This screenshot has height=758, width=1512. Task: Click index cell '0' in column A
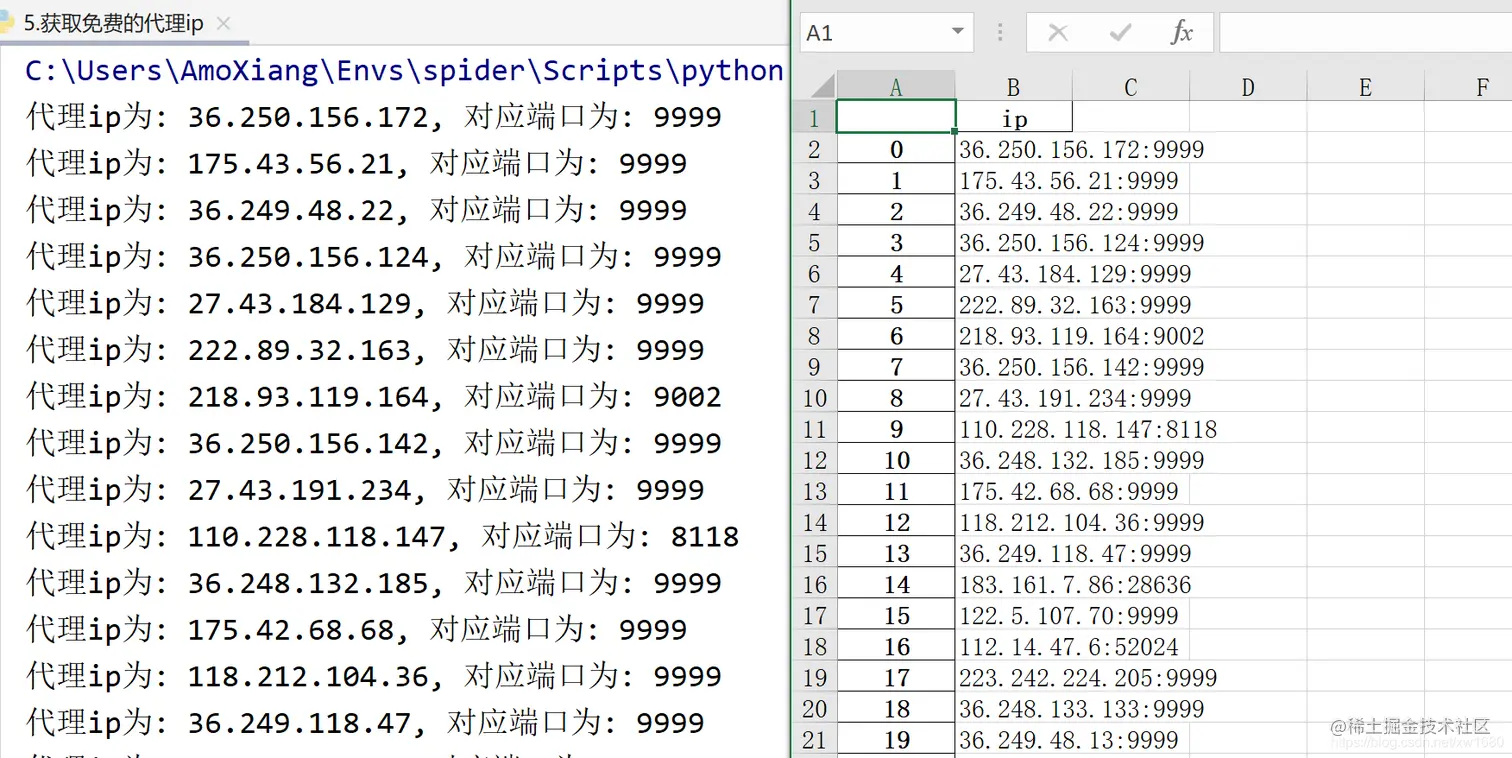pyautogui.click(x=896, y=149)
